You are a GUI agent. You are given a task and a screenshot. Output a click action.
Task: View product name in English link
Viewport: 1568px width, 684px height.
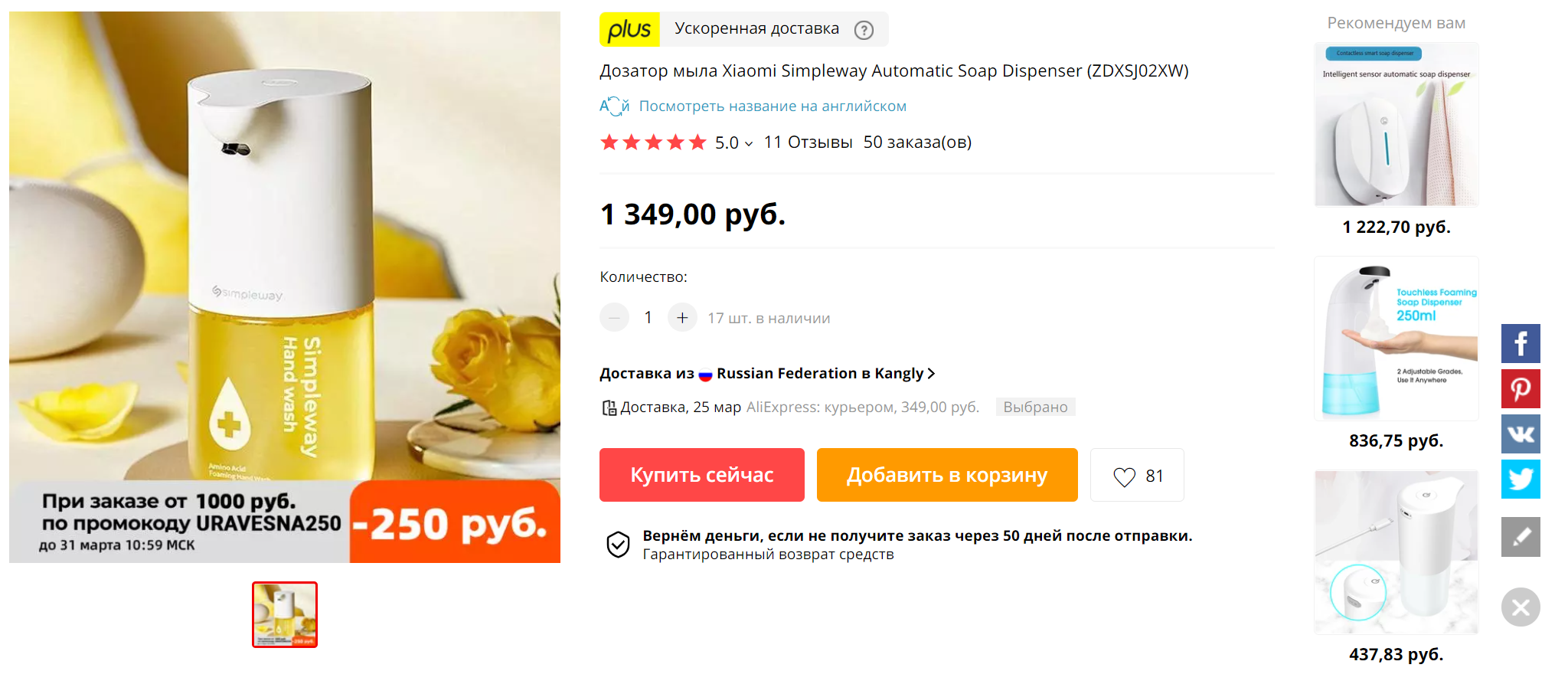click(773, 106)
